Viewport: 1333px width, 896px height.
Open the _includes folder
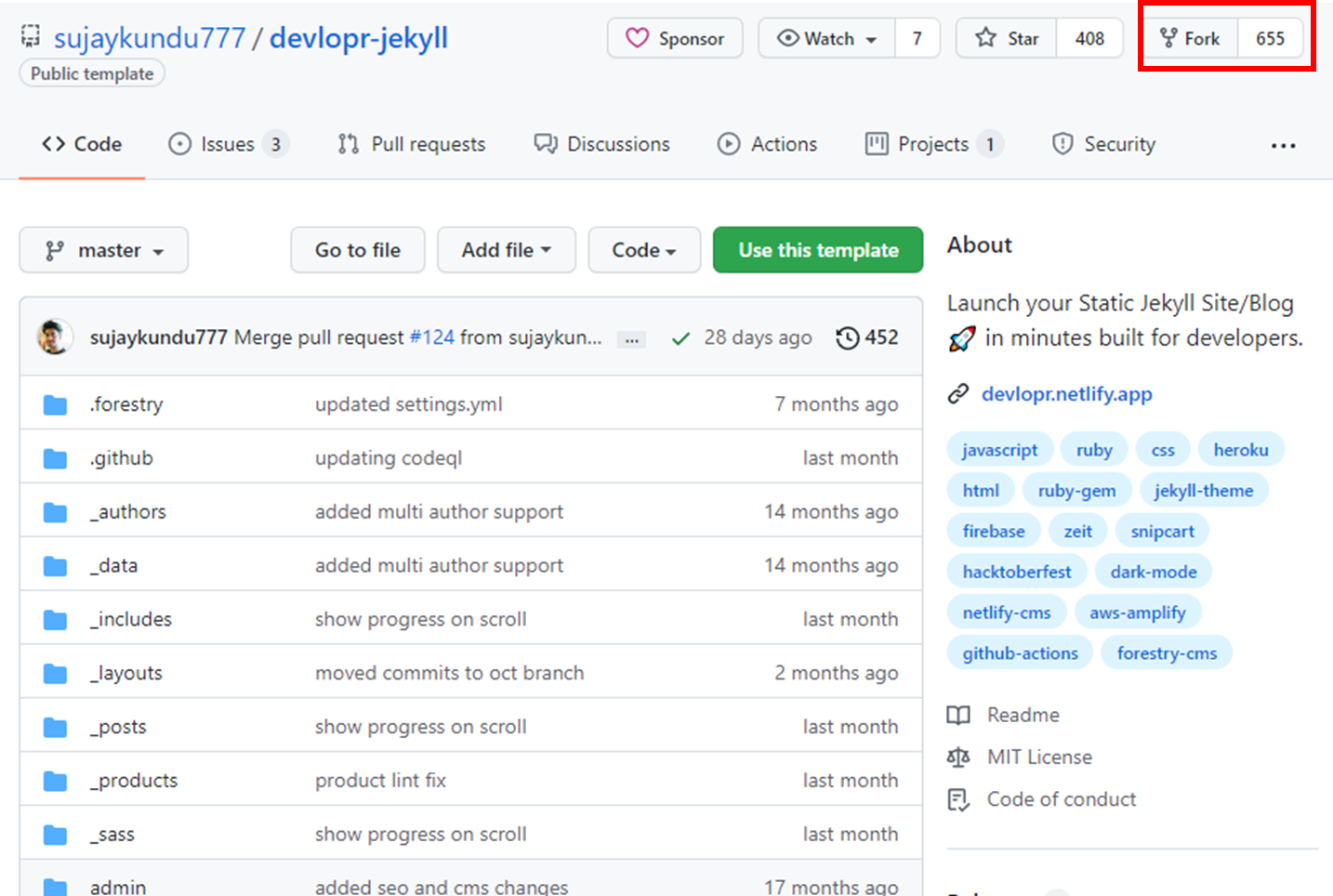pyautogui.click(x=131, y=619)
